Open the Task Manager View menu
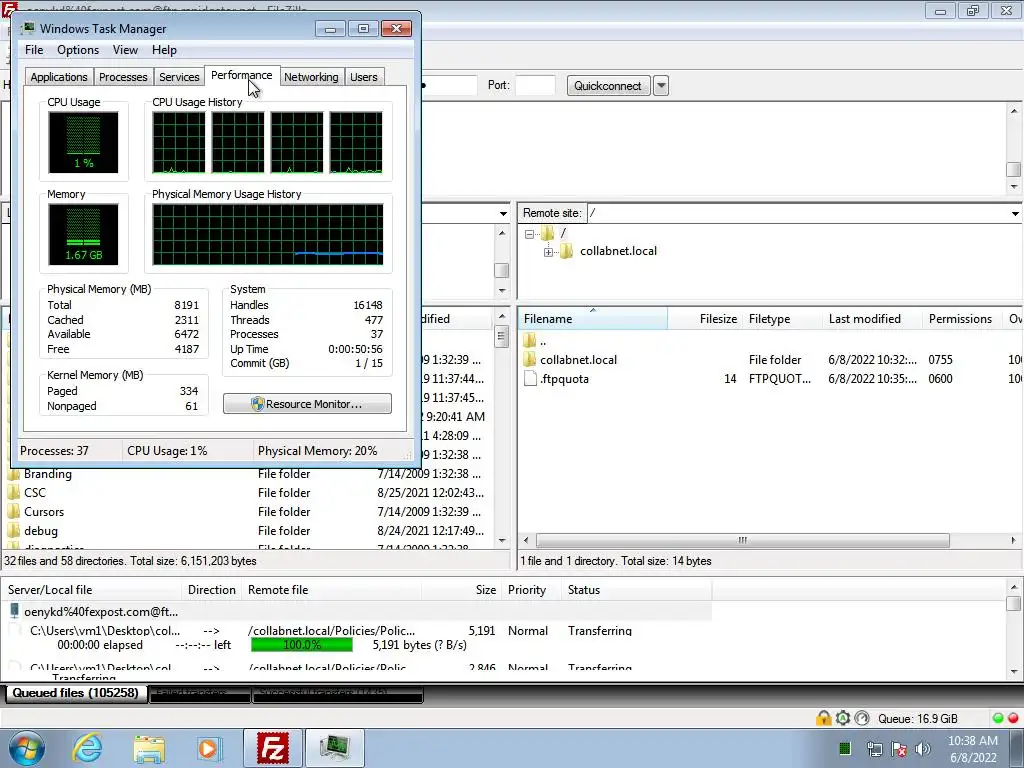This screenshot has height=768, width=1024. point(125,50)
